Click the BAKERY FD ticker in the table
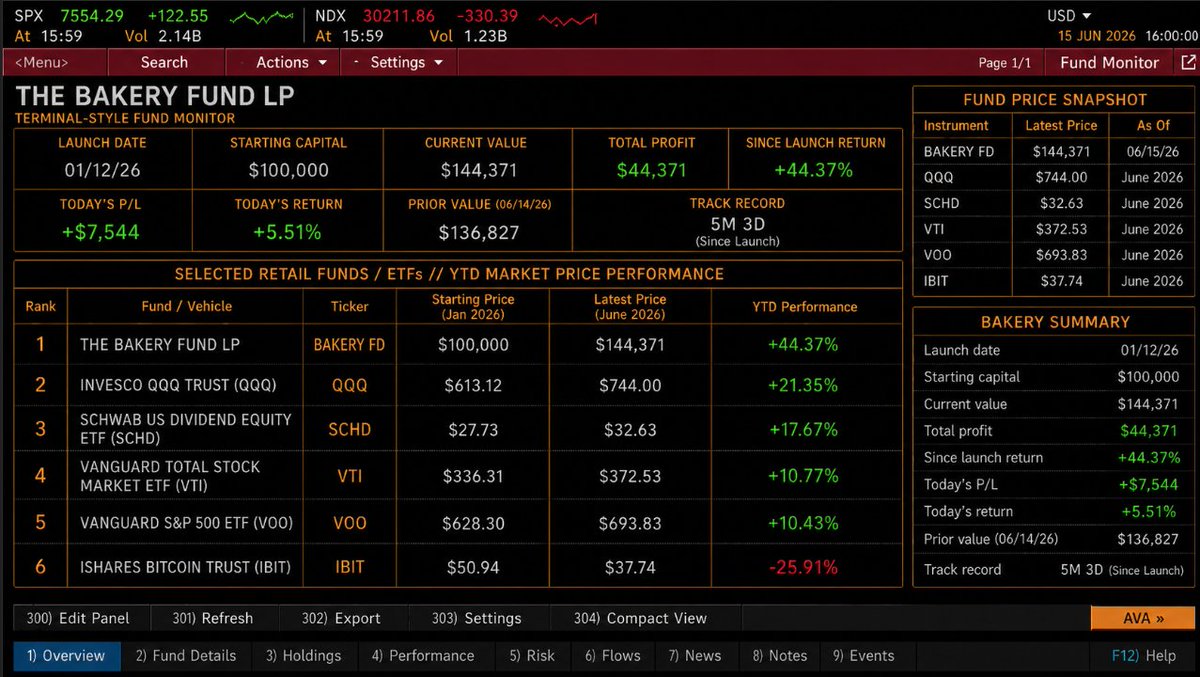The height and width of the screenshot is (677, 1200). click(x=349, y=344)
